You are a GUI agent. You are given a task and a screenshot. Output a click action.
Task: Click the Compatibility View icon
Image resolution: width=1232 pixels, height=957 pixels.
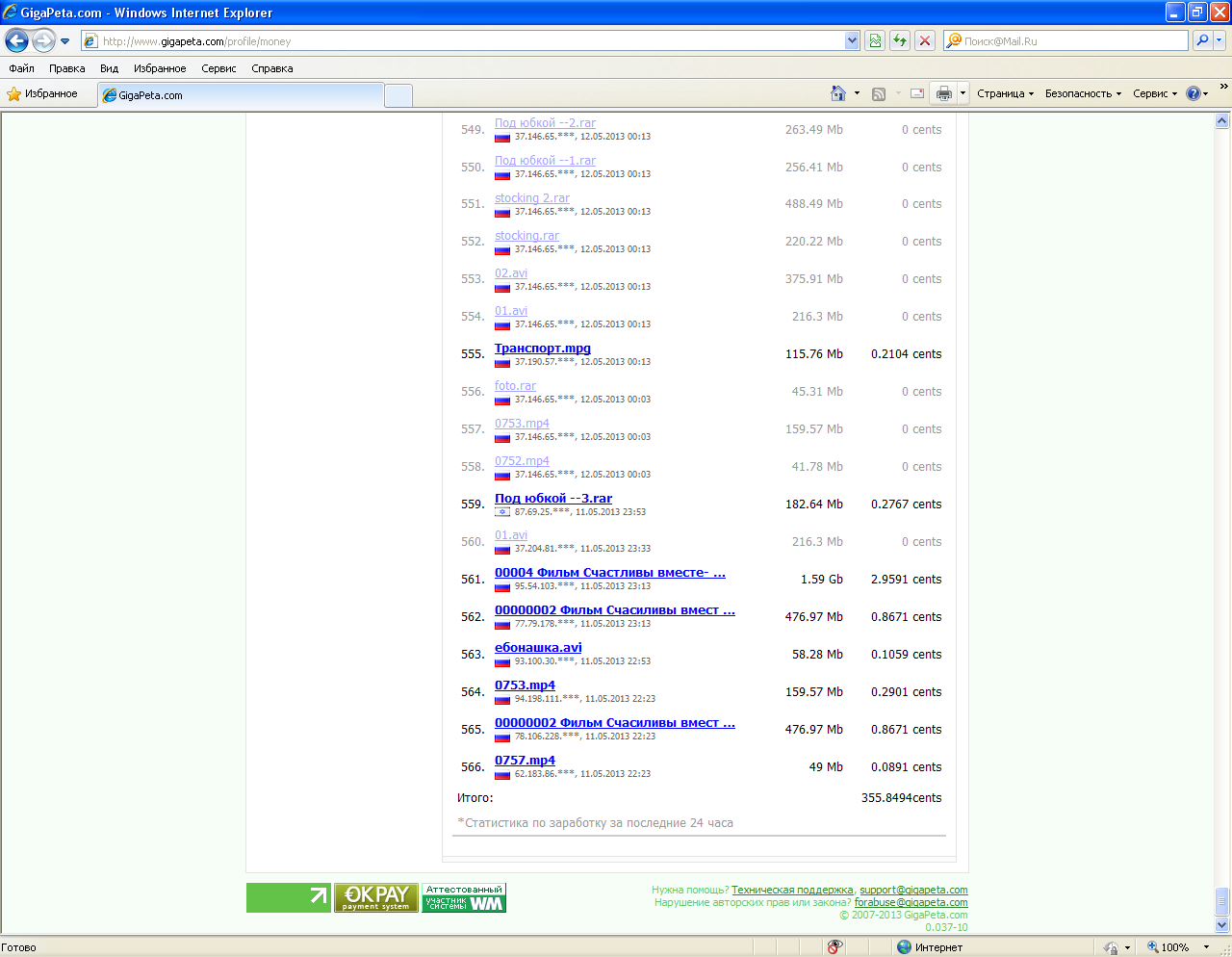coord(875,40)
